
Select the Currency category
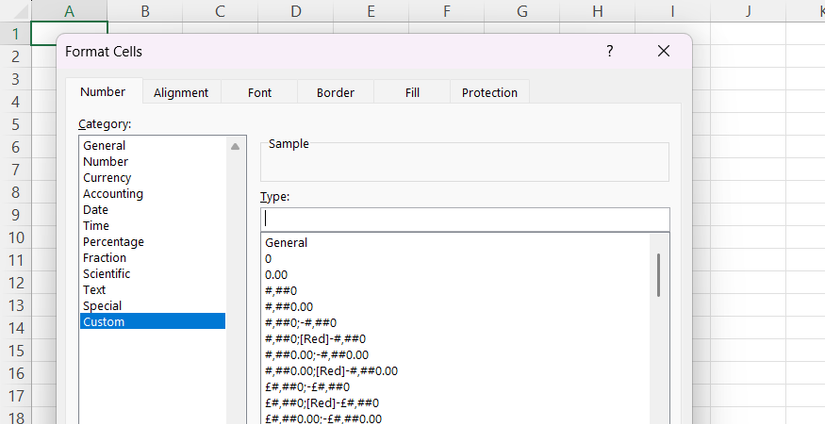[x=153, y=178]
